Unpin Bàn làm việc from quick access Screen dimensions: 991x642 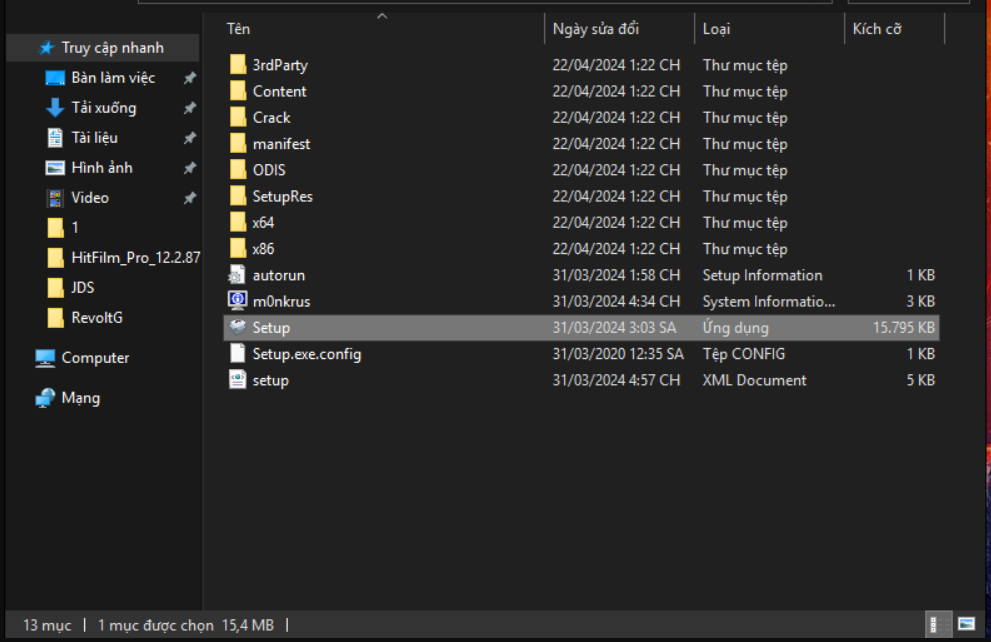pos(189,78)
